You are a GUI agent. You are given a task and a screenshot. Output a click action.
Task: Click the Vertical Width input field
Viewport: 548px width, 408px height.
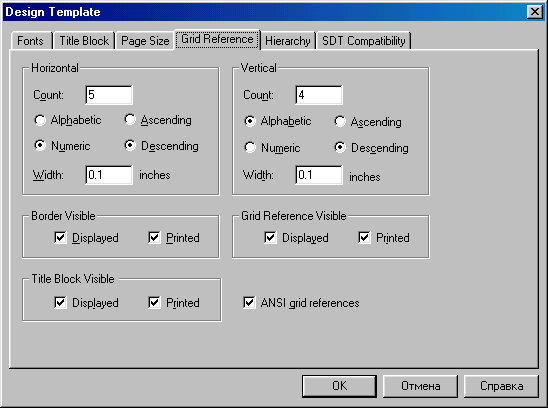click(319, 174)
